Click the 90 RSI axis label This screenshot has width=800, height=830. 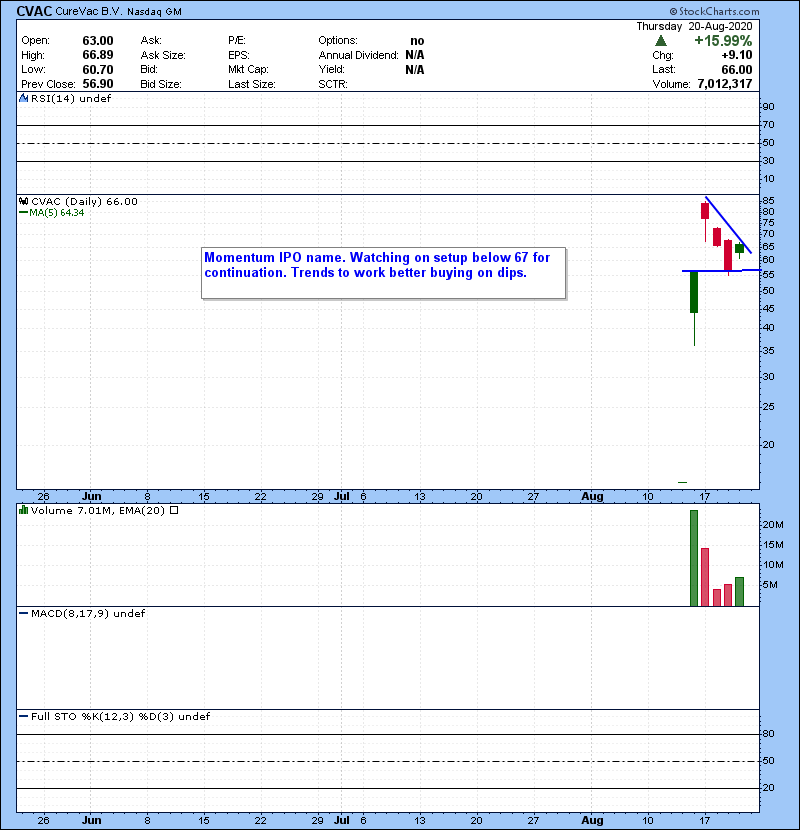(x=768, y=106)
